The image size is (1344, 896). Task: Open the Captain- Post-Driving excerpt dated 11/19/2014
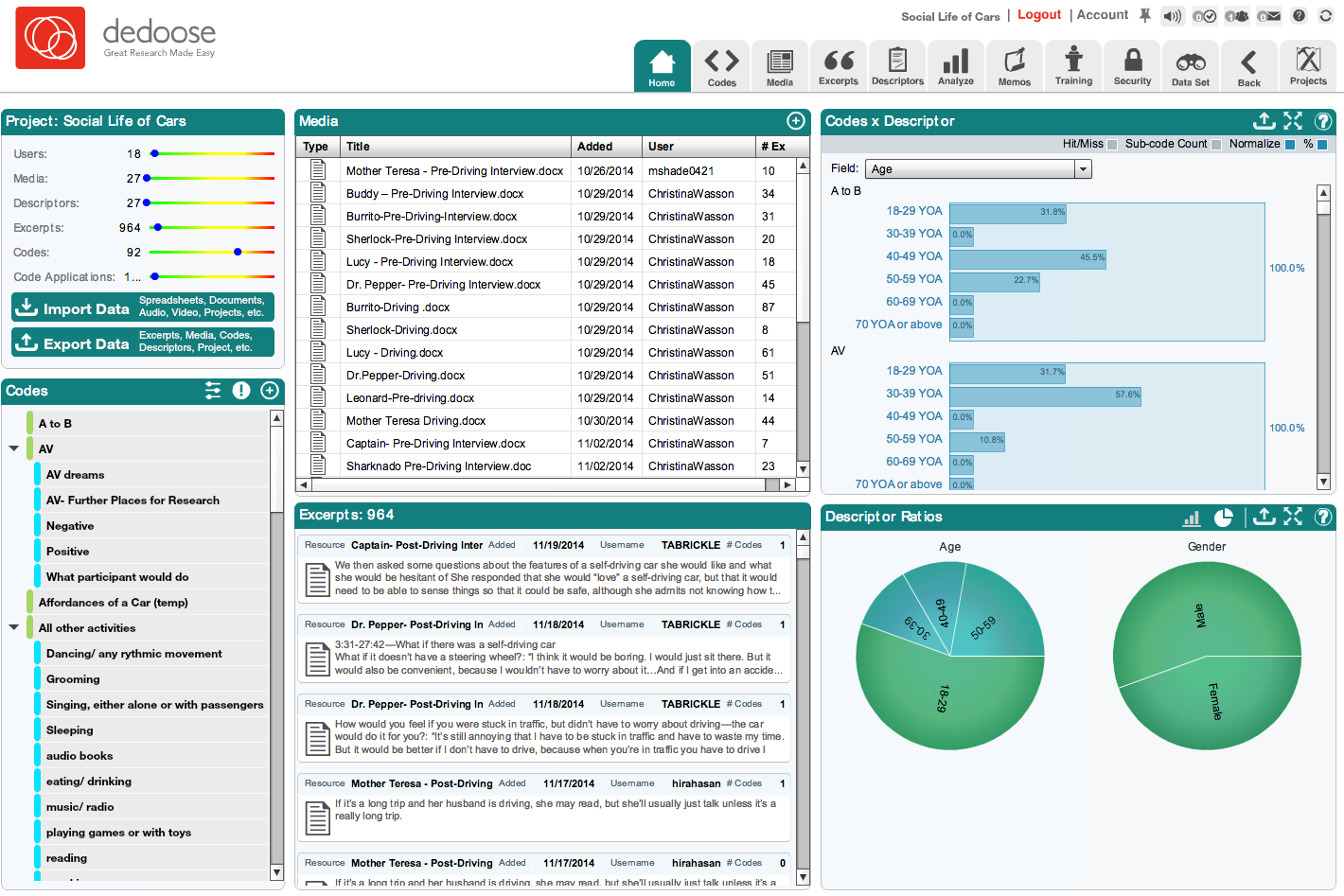coord(544,570)
